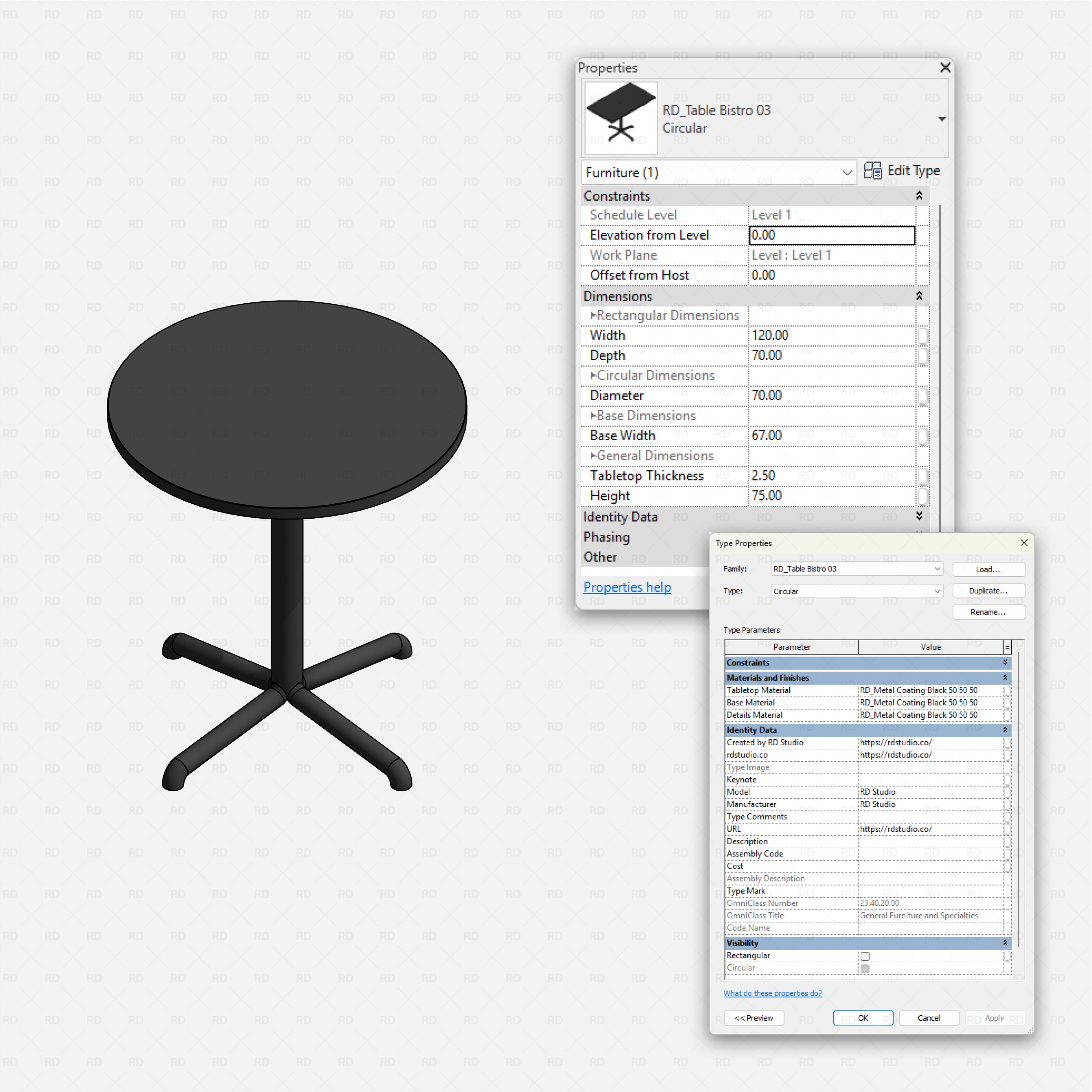Close the Properties palette
The width and height of the screenshot is (1092, 1092).
click(x=945, y=68)
